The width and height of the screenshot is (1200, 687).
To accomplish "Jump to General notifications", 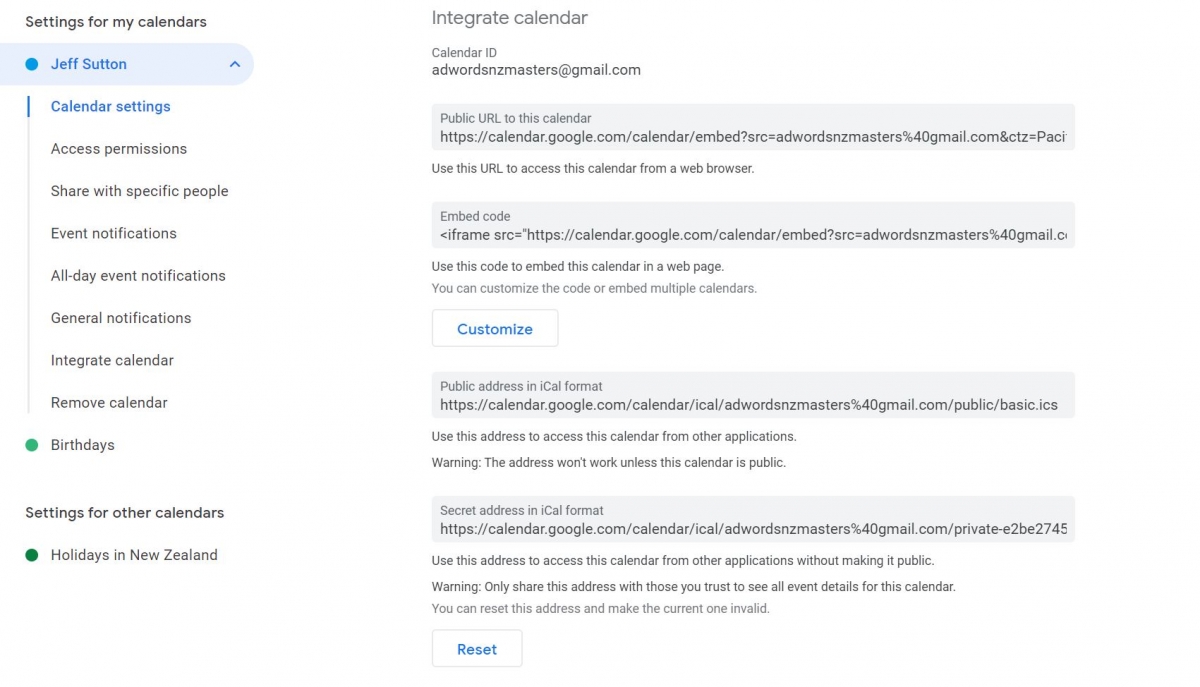I will pyautogui.click(x=121, y=318).
